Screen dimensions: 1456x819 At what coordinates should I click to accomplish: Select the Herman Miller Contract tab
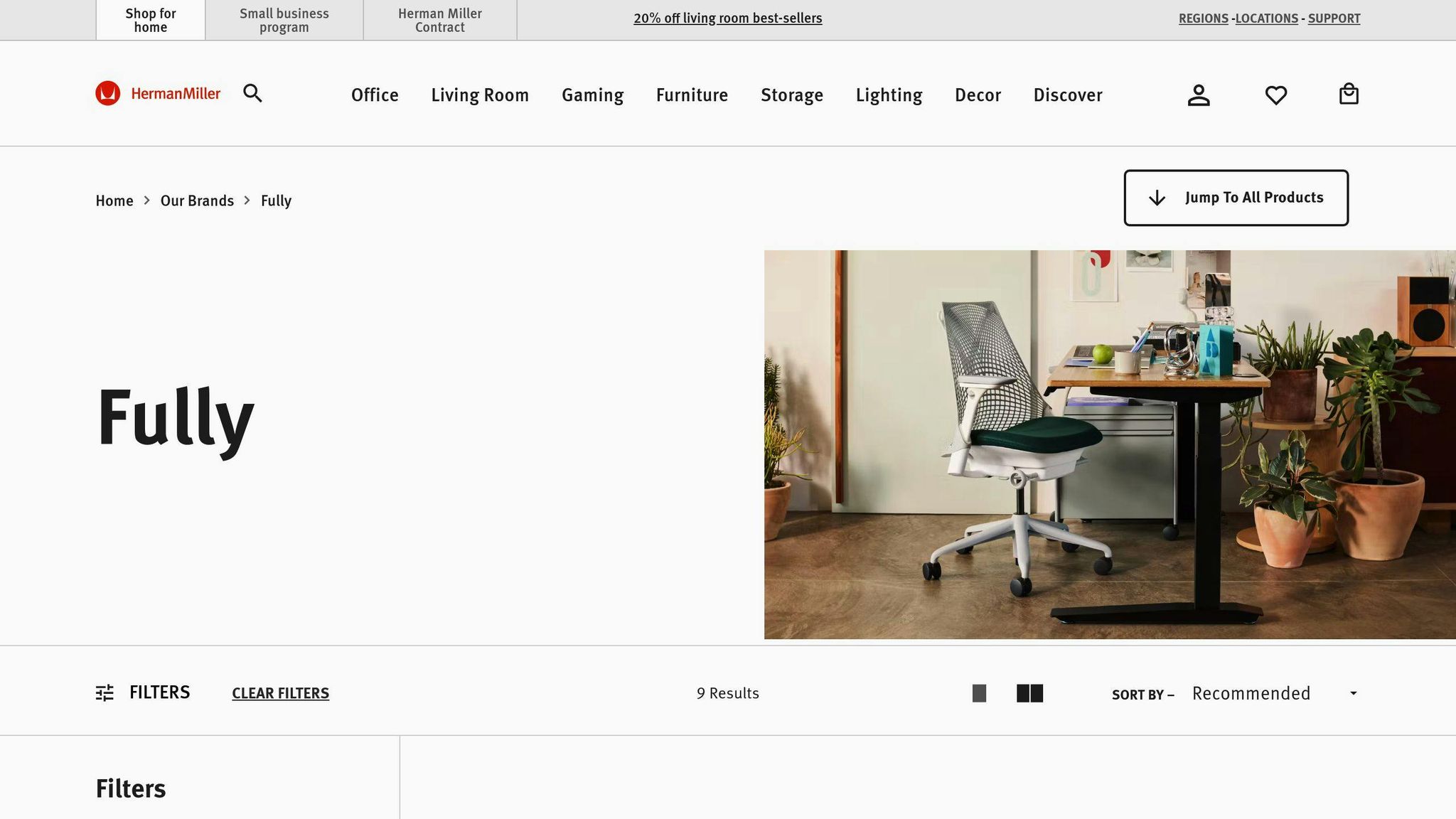click(x=440, y=20)
